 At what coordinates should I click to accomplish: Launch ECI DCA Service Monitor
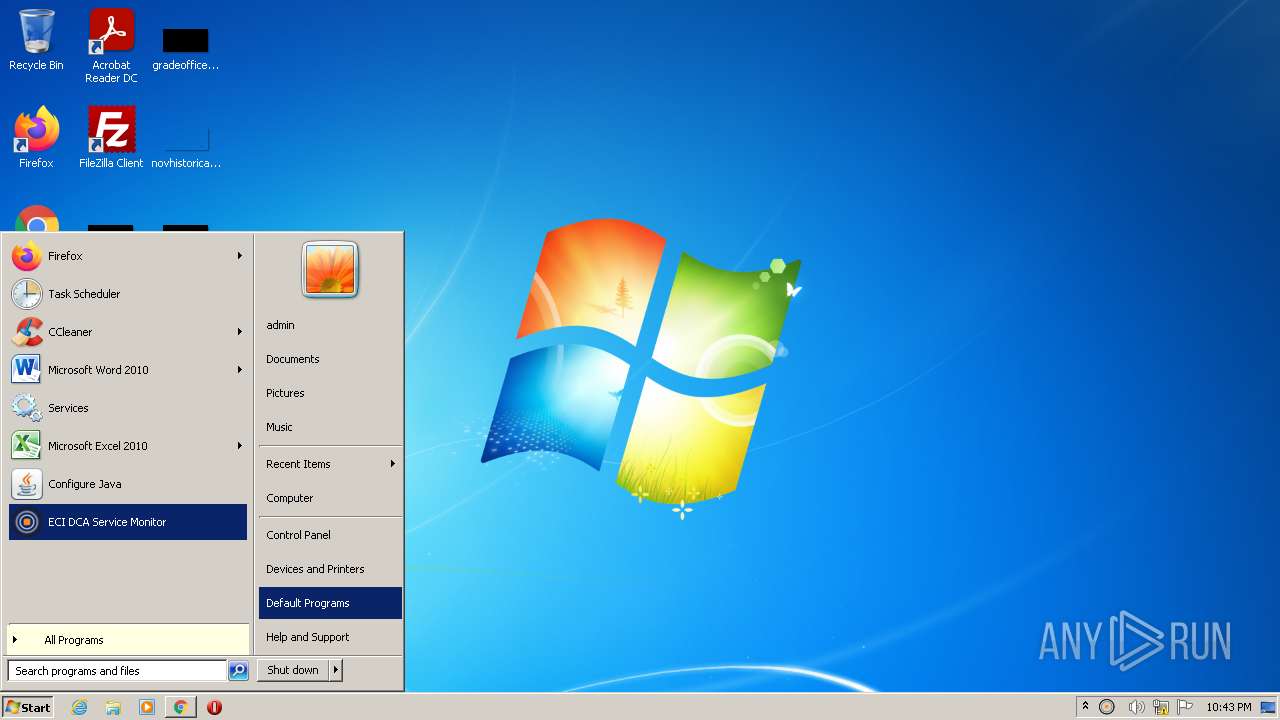coord(128,522)
